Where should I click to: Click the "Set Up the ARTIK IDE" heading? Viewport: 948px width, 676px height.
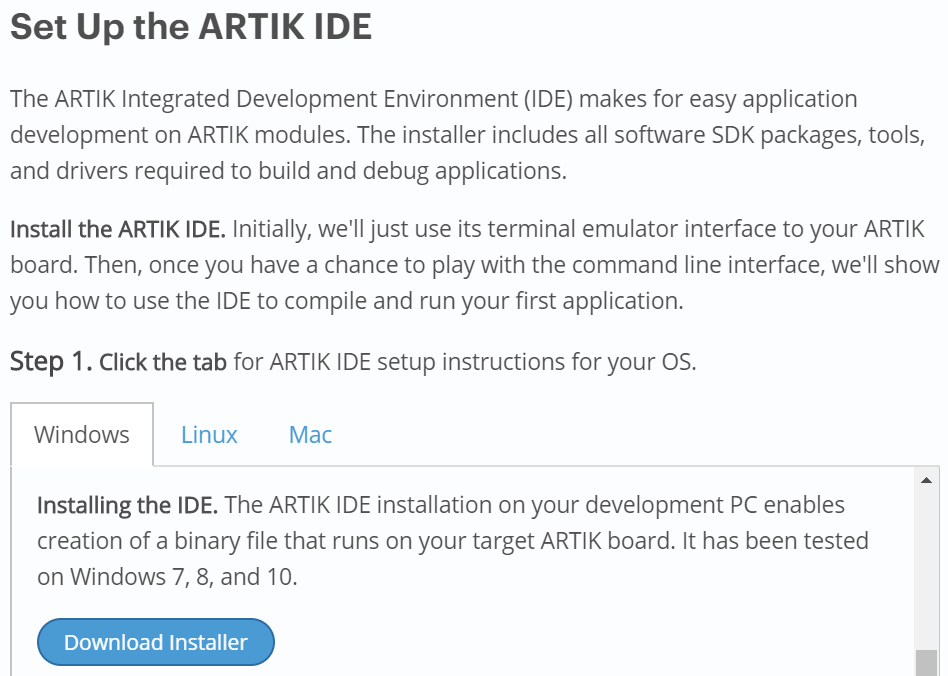click(191, 27)
